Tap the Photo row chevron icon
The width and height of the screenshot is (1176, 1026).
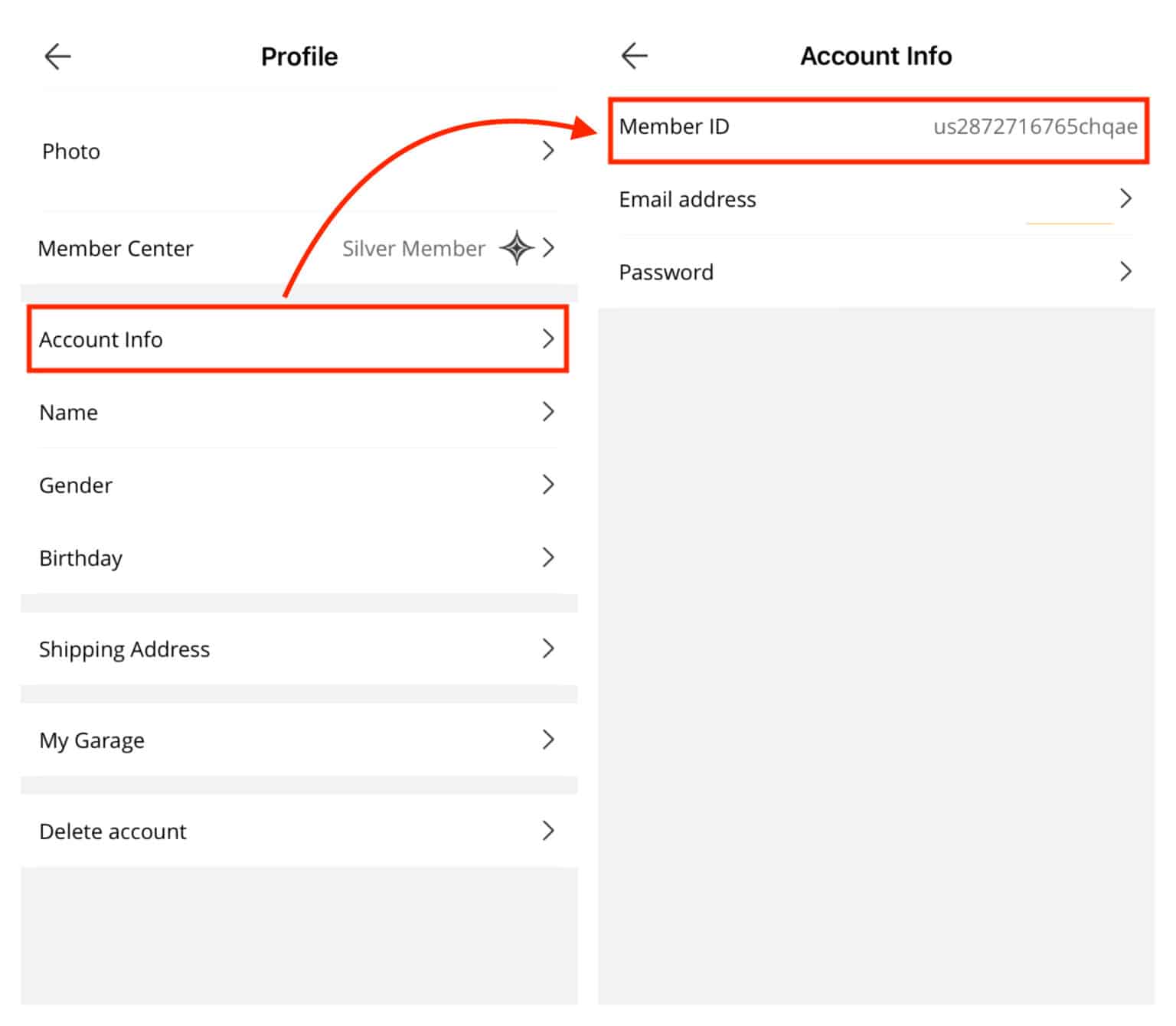[548, 151]
